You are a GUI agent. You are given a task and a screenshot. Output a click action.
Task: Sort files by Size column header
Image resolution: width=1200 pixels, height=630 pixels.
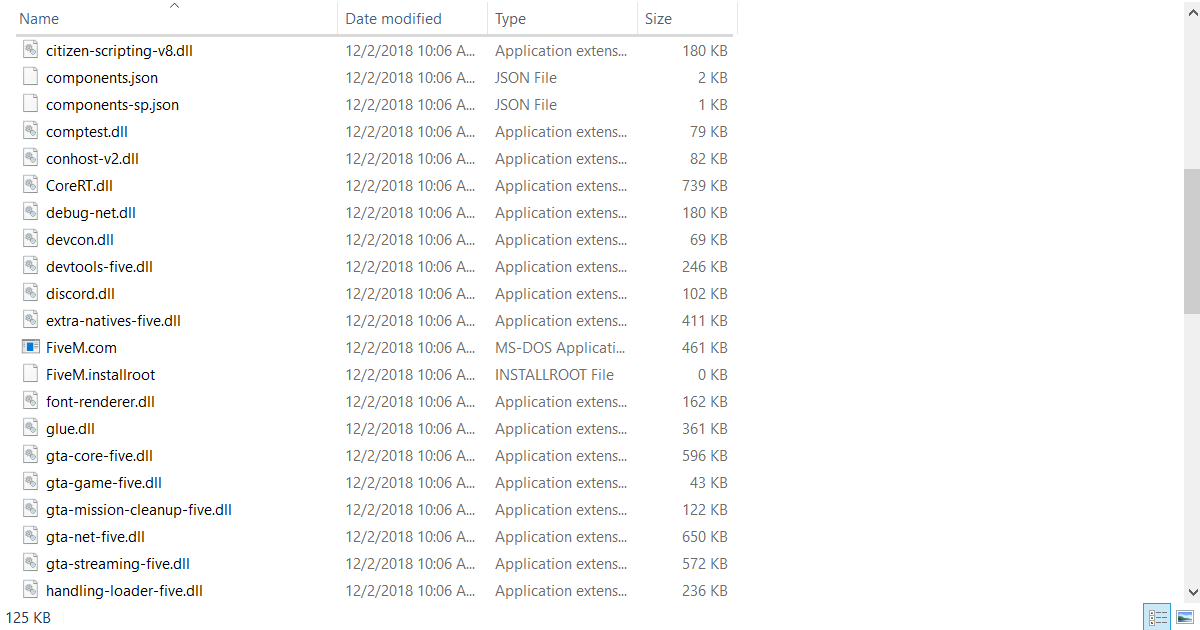(658, 19)
